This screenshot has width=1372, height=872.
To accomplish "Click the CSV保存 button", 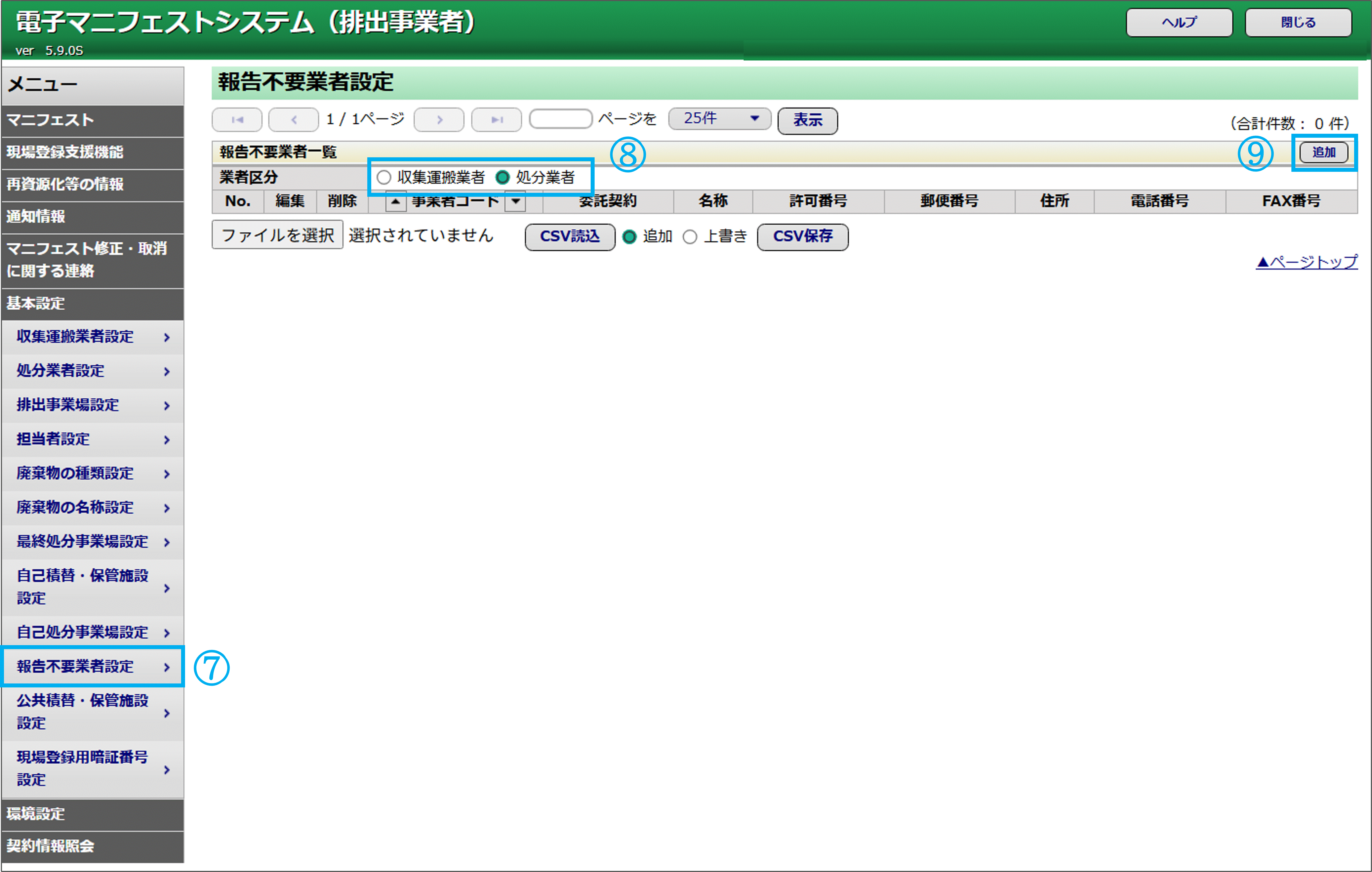I will 802,237.
